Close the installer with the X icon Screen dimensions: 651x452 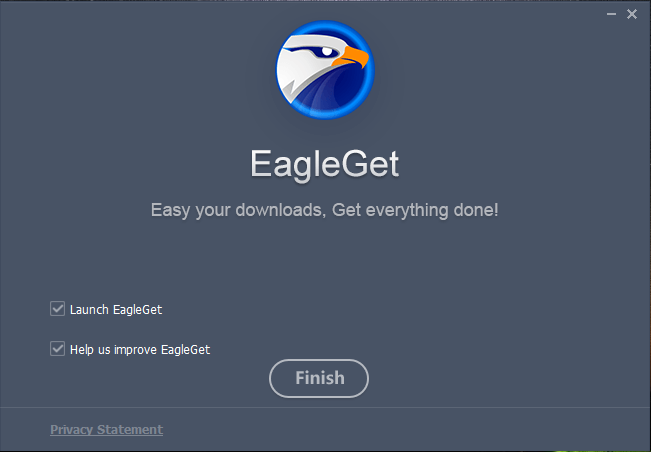(x=632, y=14)
